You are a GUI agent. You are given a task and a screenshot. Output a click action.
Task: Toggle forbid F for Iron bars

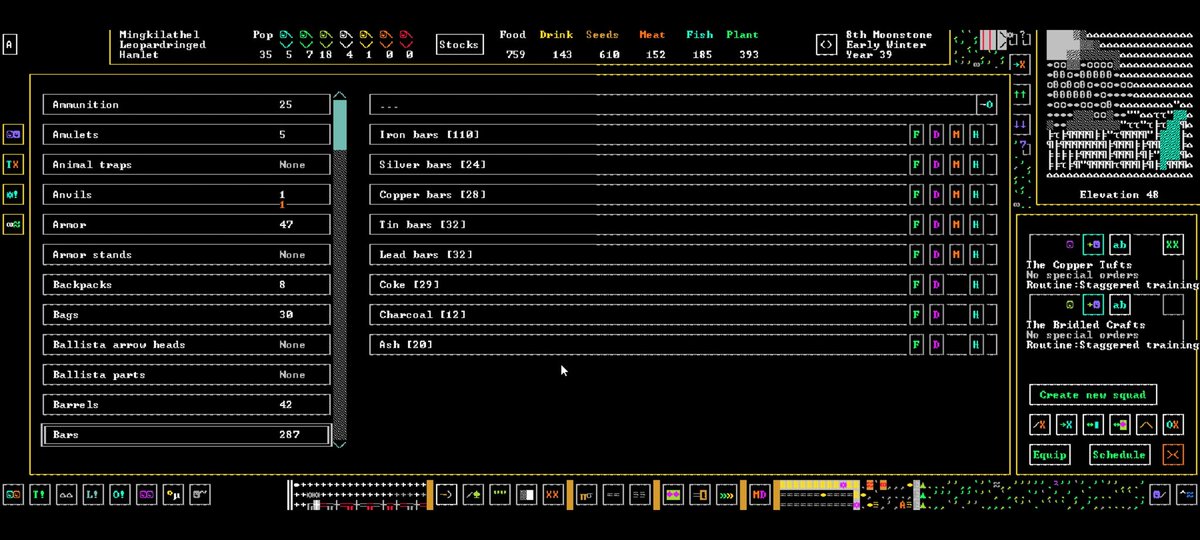click(x=916, y=135)
